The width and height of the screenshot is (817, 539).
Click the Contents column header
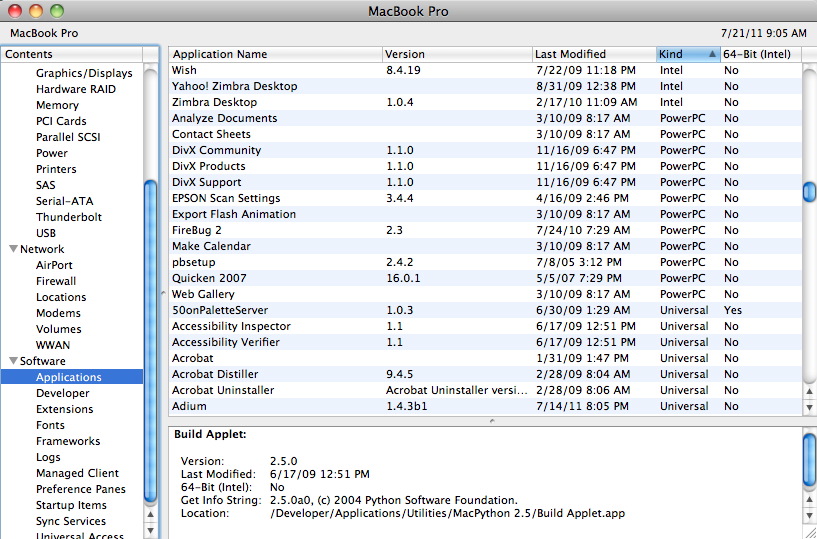point(71,54)
